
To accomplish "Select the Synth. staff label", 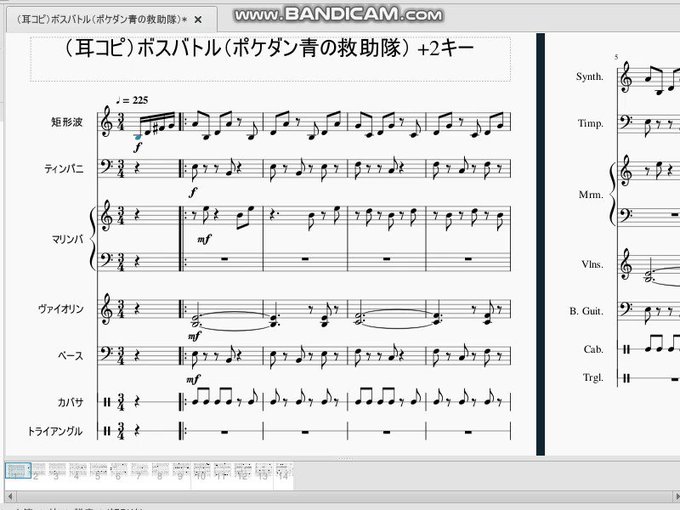I will (x=589, y=77).
